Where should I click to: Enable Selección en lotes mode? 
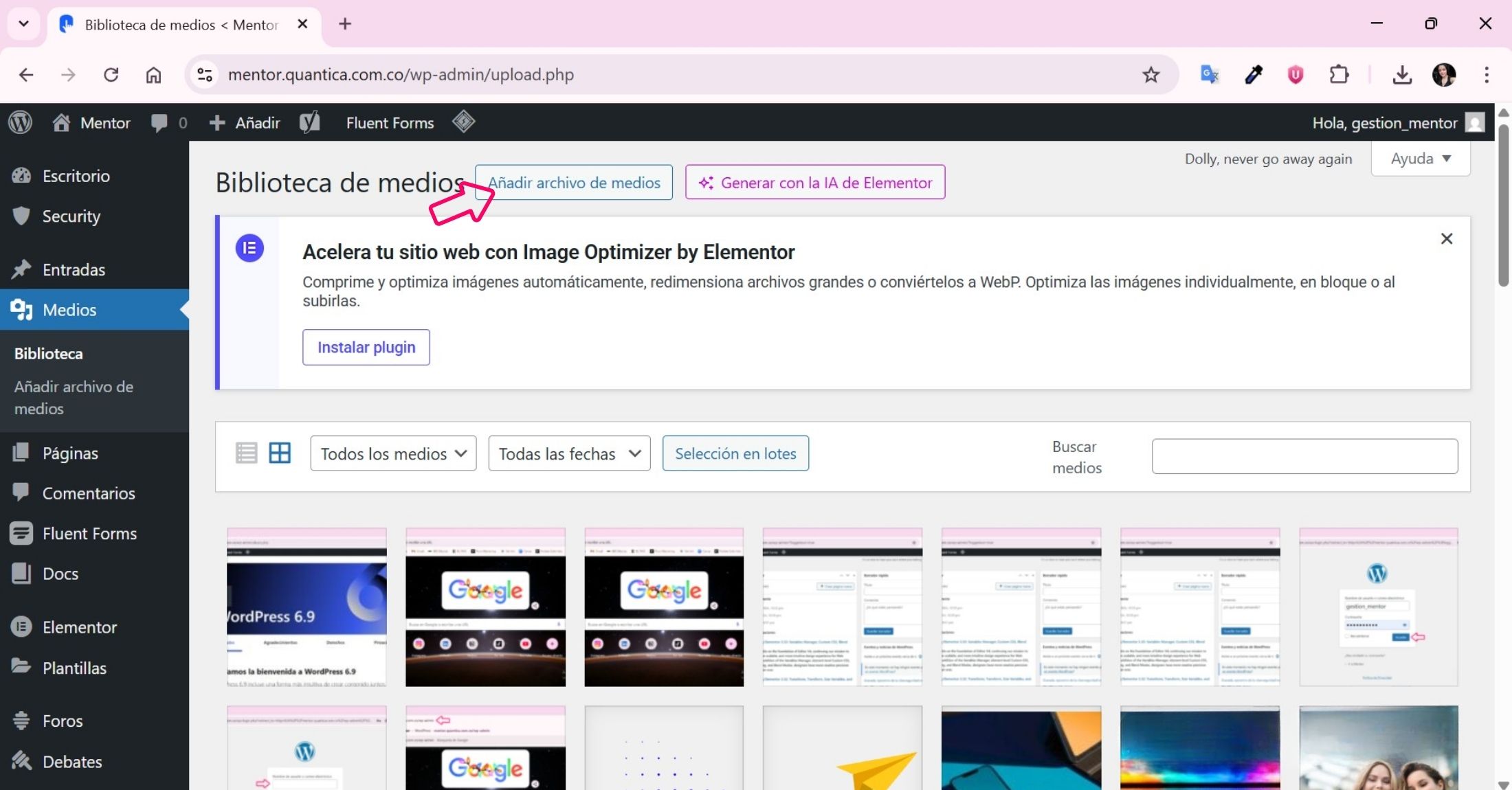735,454
